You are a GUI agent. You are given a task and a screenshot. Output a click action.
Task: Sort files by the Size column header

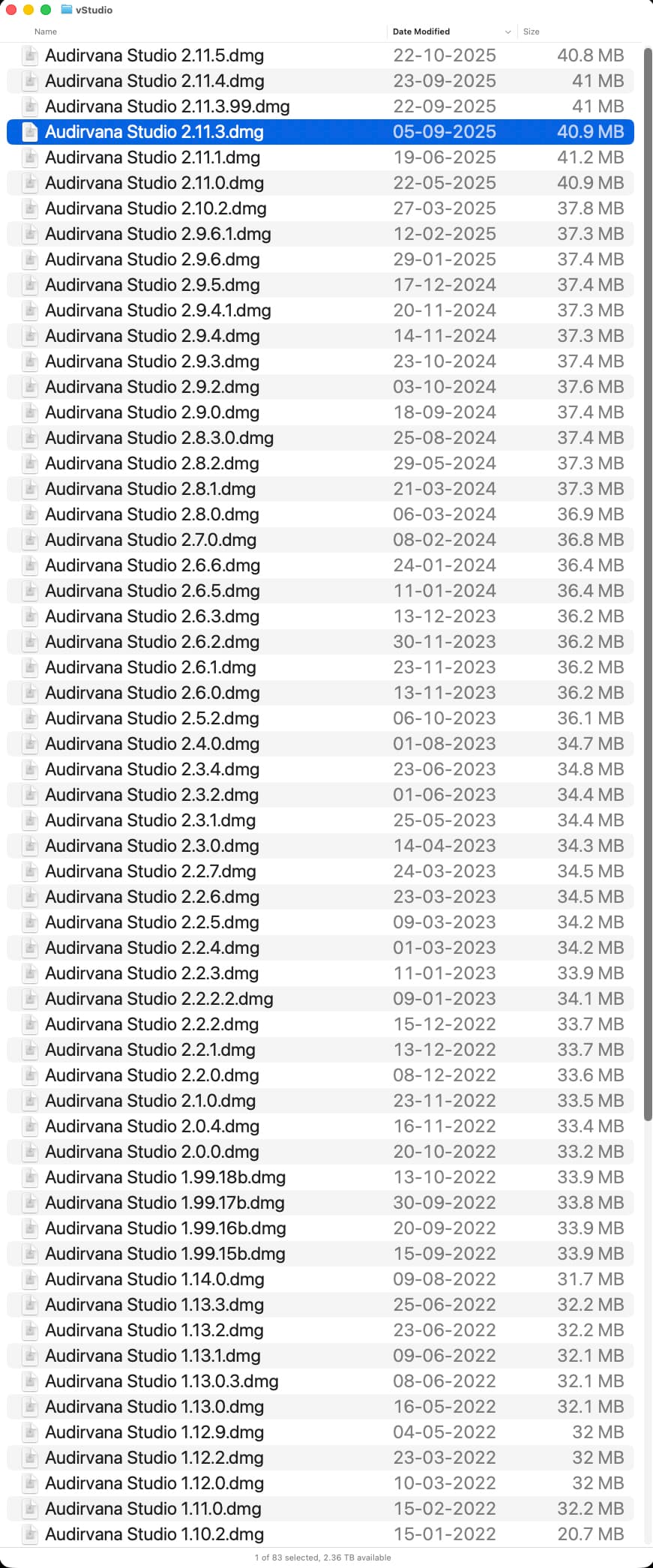tap(532, 31)
